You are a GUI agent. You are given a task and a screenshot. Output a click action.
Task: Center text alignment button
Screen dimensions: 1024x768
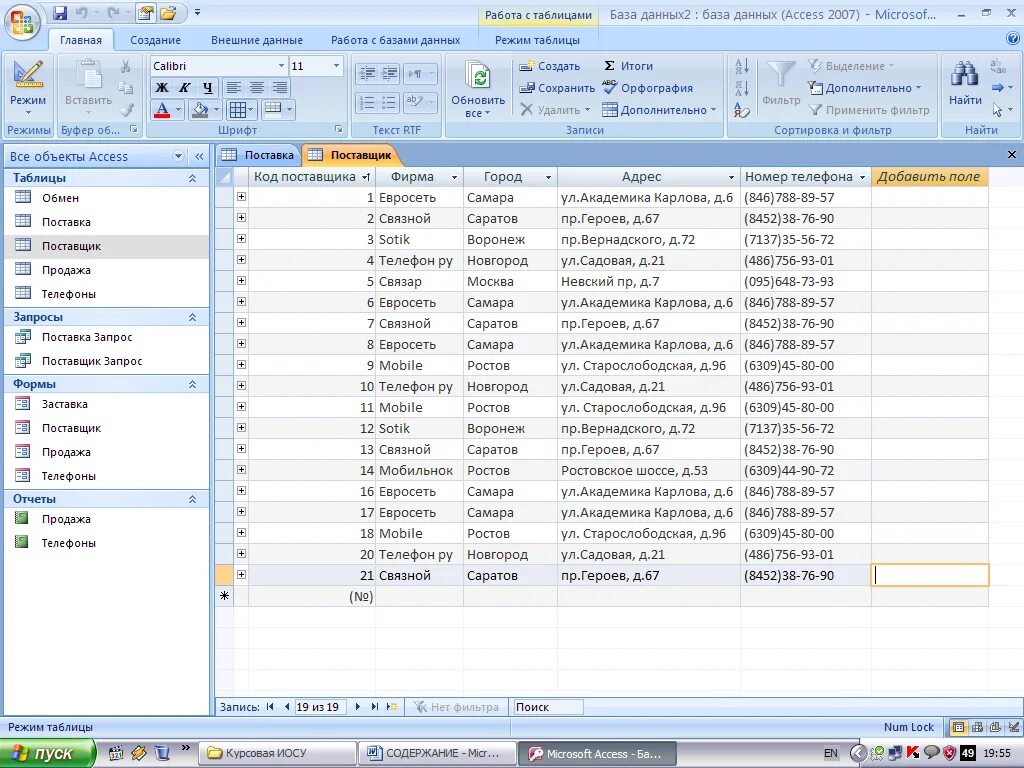click(257, 88)
